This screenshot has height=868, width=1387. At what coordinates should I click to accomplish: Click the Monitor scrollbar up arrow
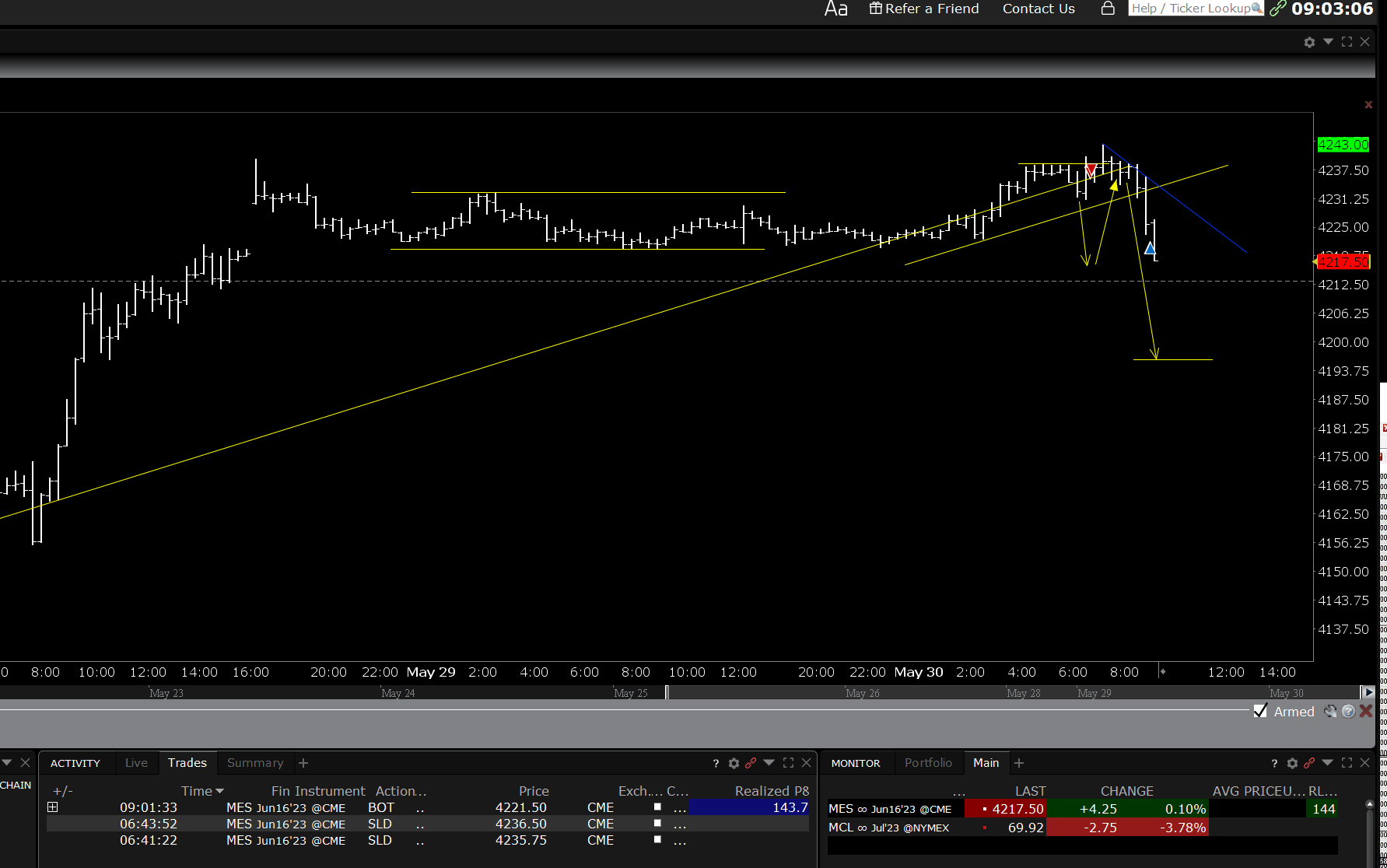click(1370, 805)
